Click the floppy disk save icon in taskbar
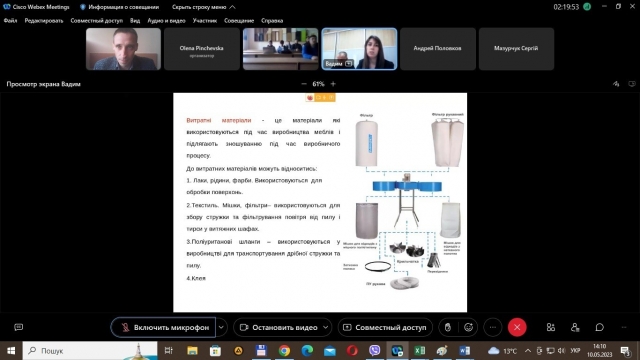 261,351
